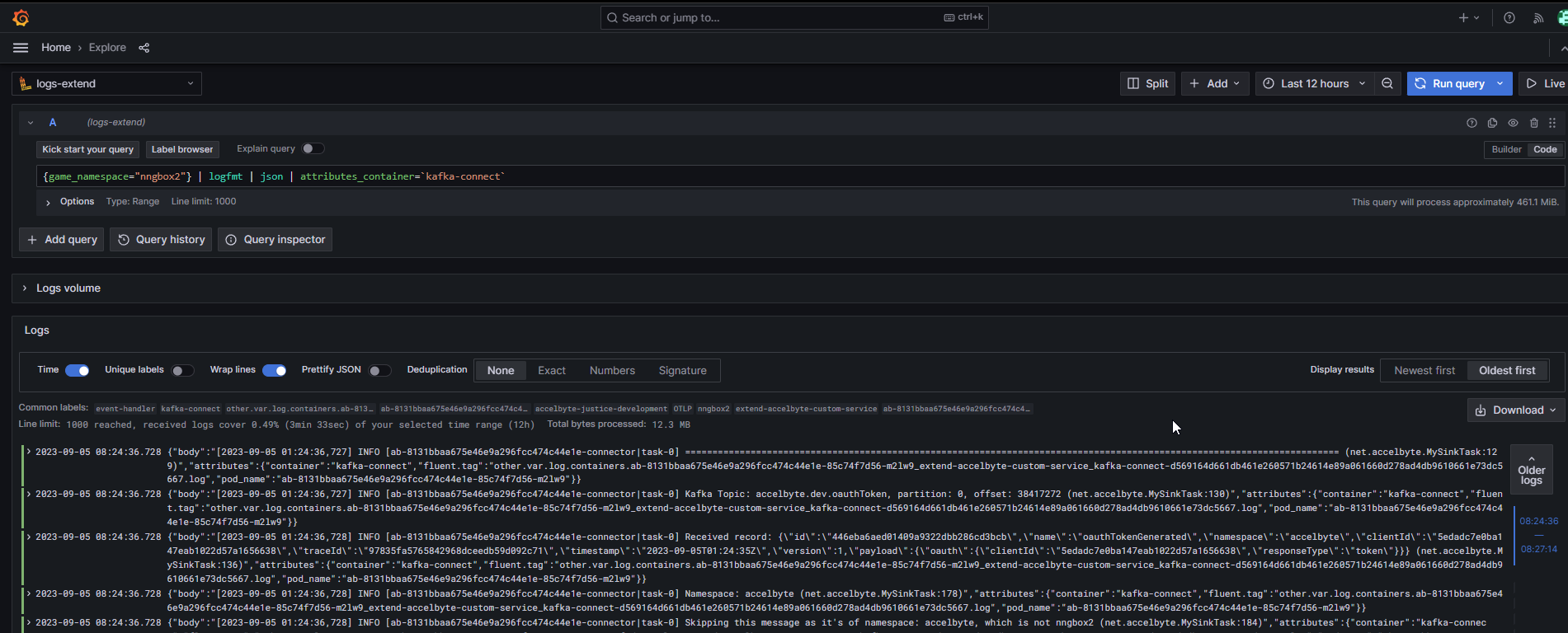The height and width of the screenshot is (633, 1568).
Task: Duplicate query A with copy icon
Action: (x=1492, y=123)
